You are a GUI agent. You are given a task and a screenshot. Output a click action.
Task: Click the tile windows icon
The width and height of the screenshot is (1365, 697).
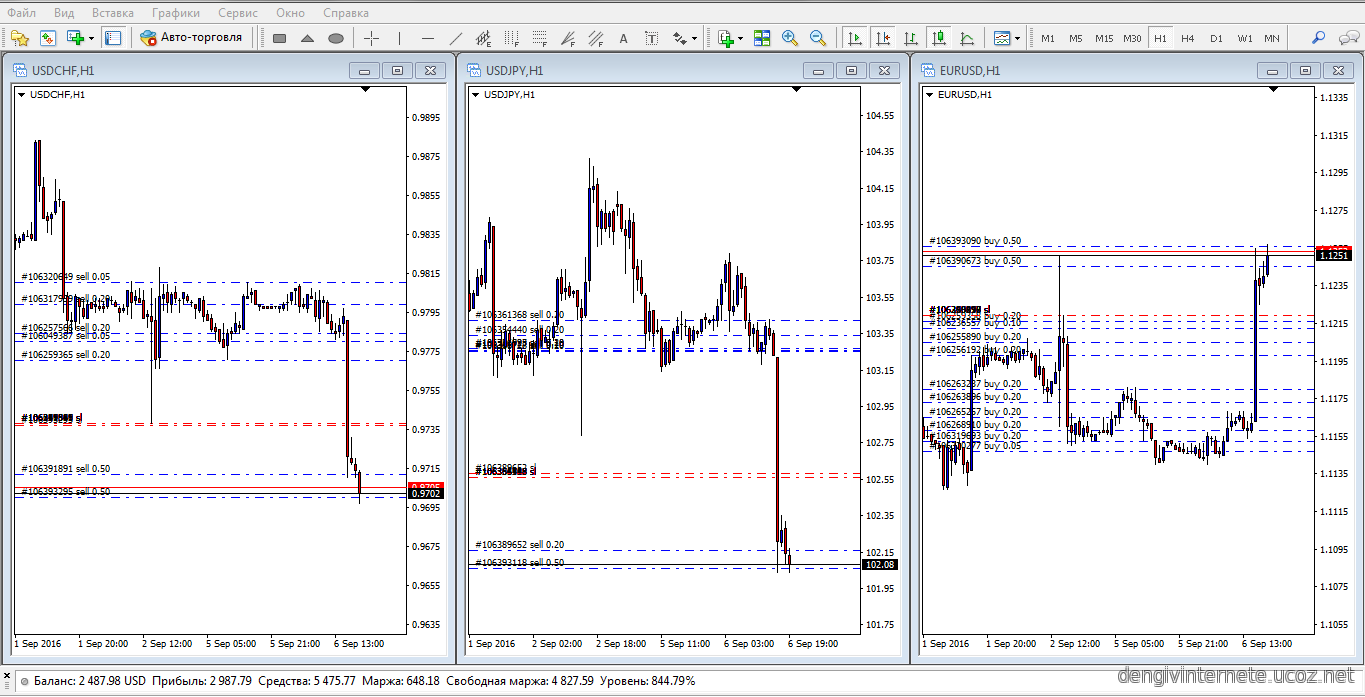tap(762, 38)
